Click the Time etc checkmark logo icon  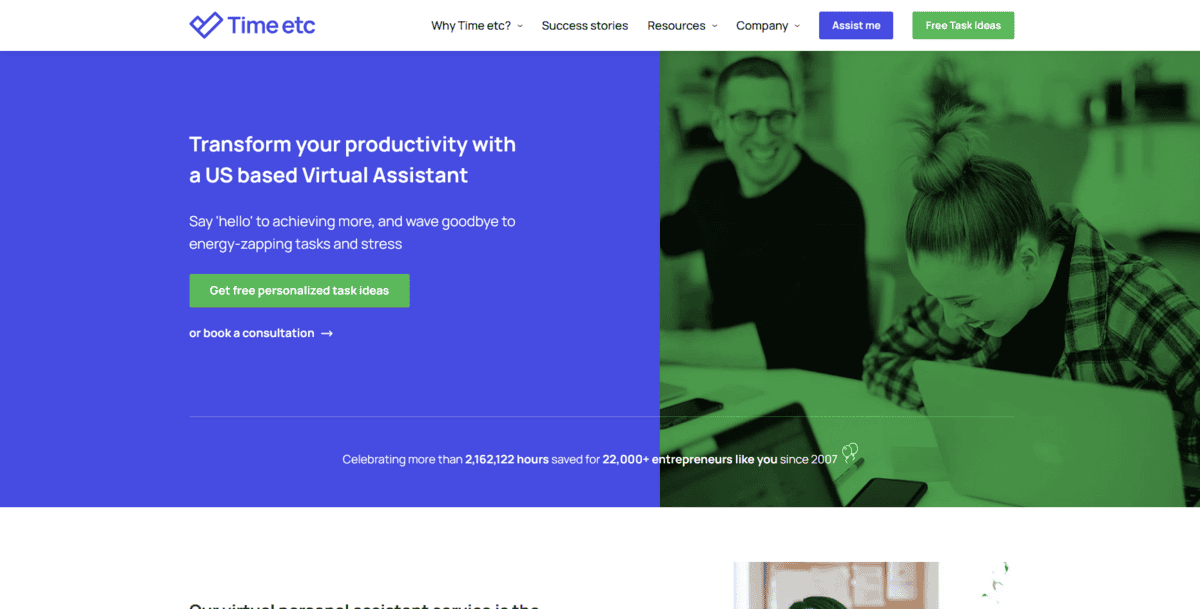tap(206, 25)
